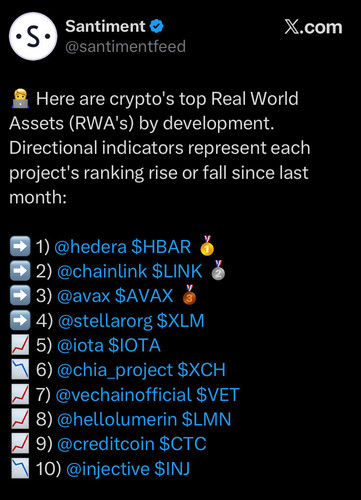Screen dimensions: 361x500
Task: Click the rising chart emoji beside iota
Action: (x=20, y=345)
